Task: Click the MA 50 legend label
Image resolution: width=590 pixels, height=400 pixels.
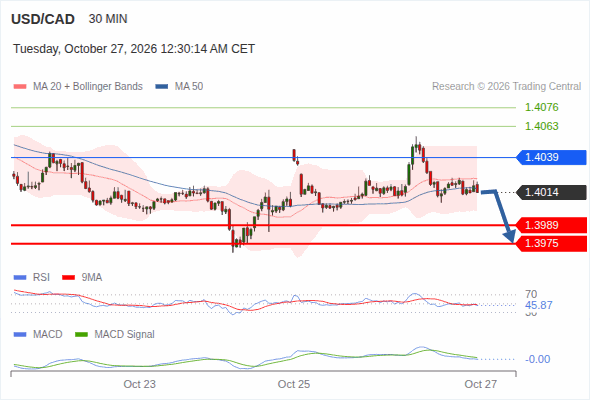Action: click(x=189, y=87)
